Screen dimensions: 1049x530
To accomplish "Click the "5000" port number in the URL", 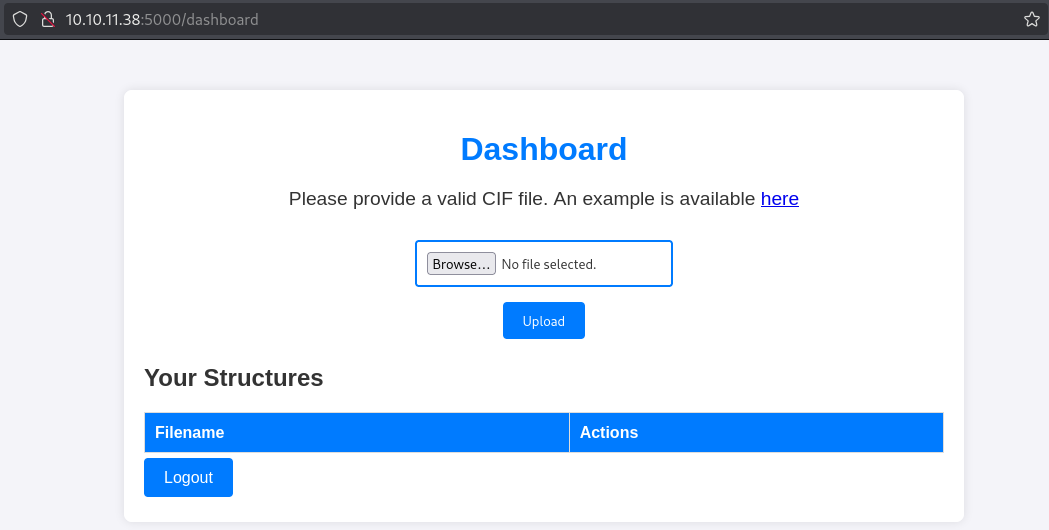I will (x=163, y=20).
